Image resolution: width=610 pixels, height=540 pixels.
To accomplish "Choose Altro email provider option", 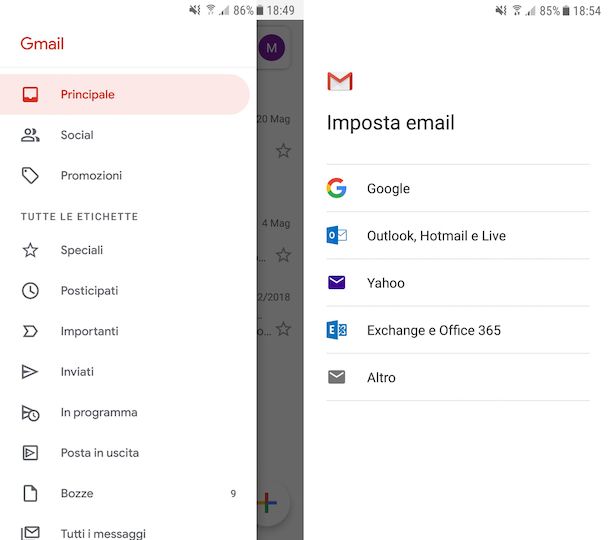I will tap(458, 377).
